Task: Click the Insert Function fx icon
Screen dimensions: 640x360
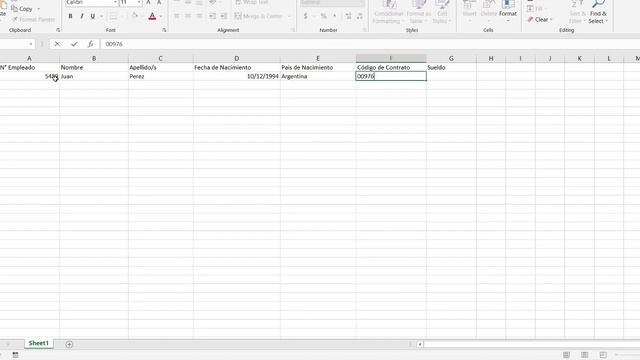Action: (90, 44)
